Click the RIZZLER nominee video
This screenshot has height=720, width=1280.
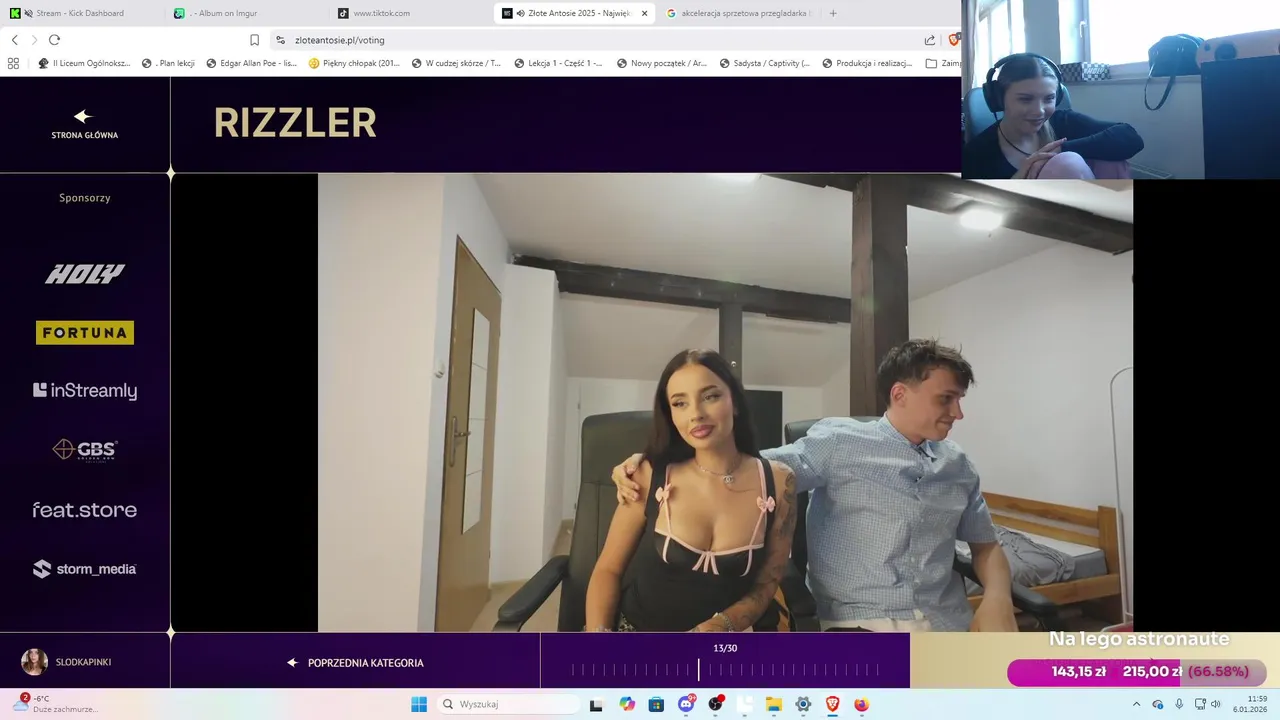coord(725,403)
